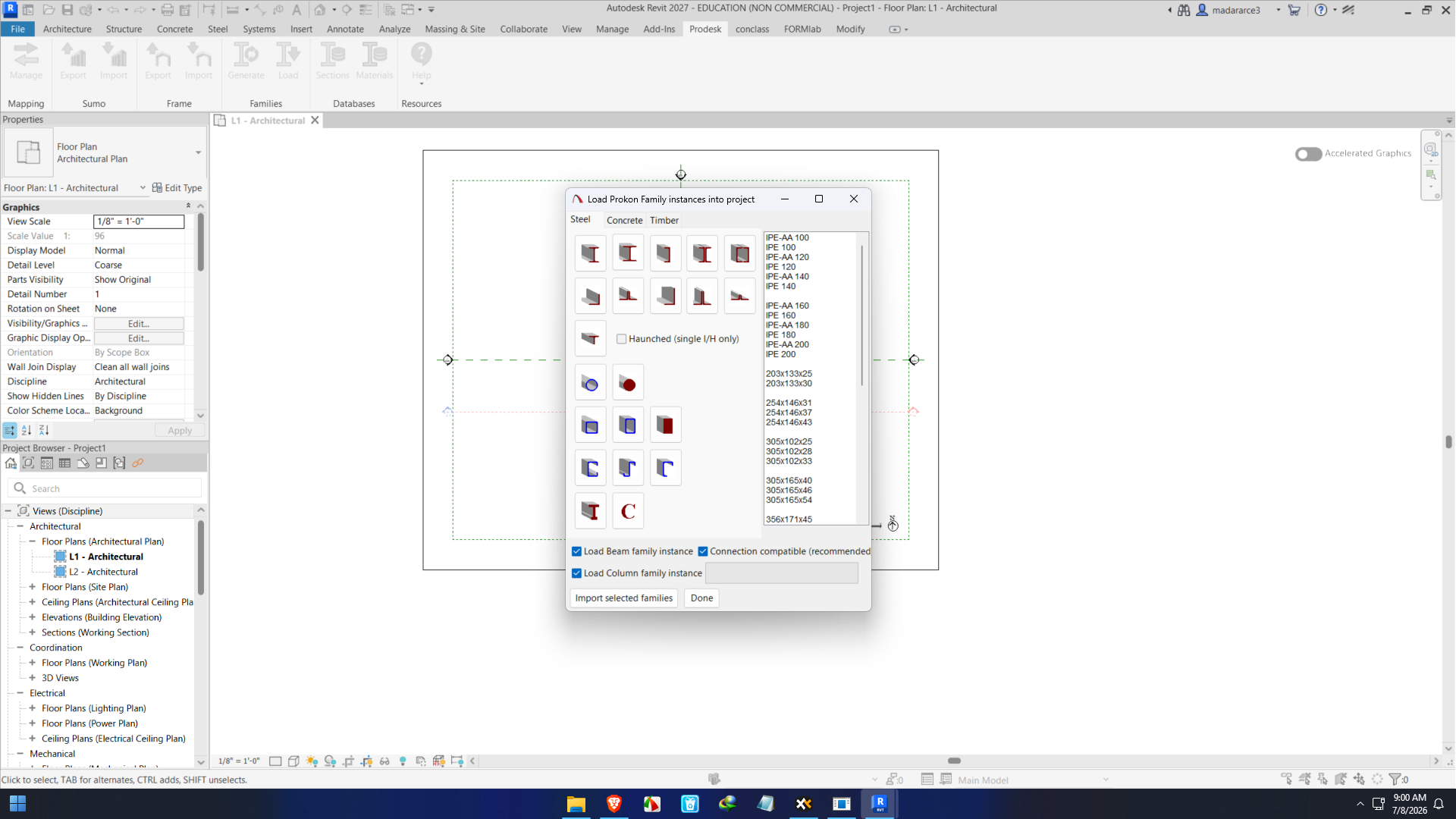
Task: Click the Properties panel vertical scrollbar thumb
Action: tap(201, 243)
